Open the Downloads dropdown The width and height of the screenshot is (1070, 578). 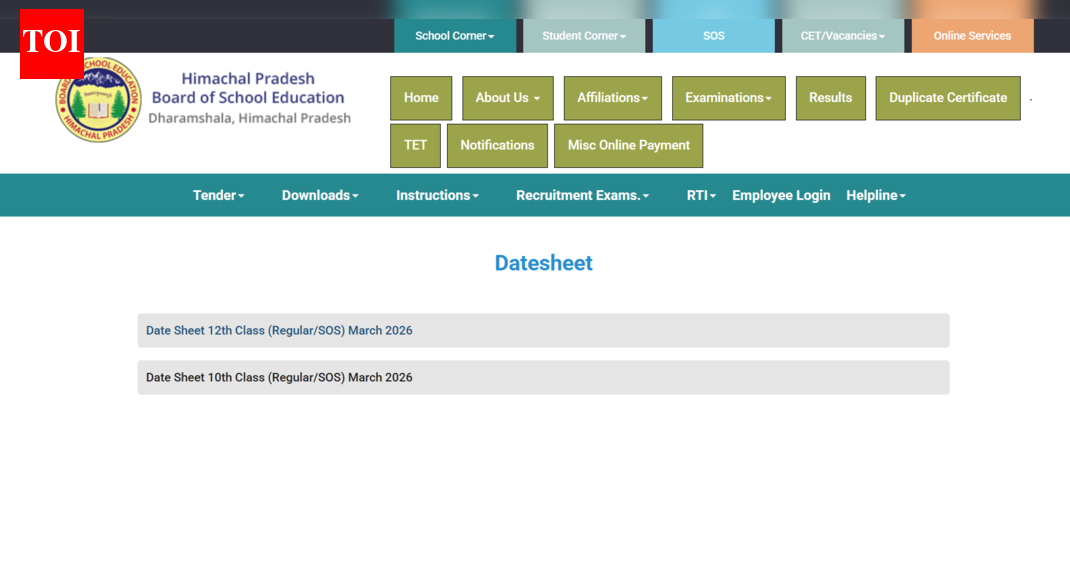pyautogui.click(x=319, y=195)
